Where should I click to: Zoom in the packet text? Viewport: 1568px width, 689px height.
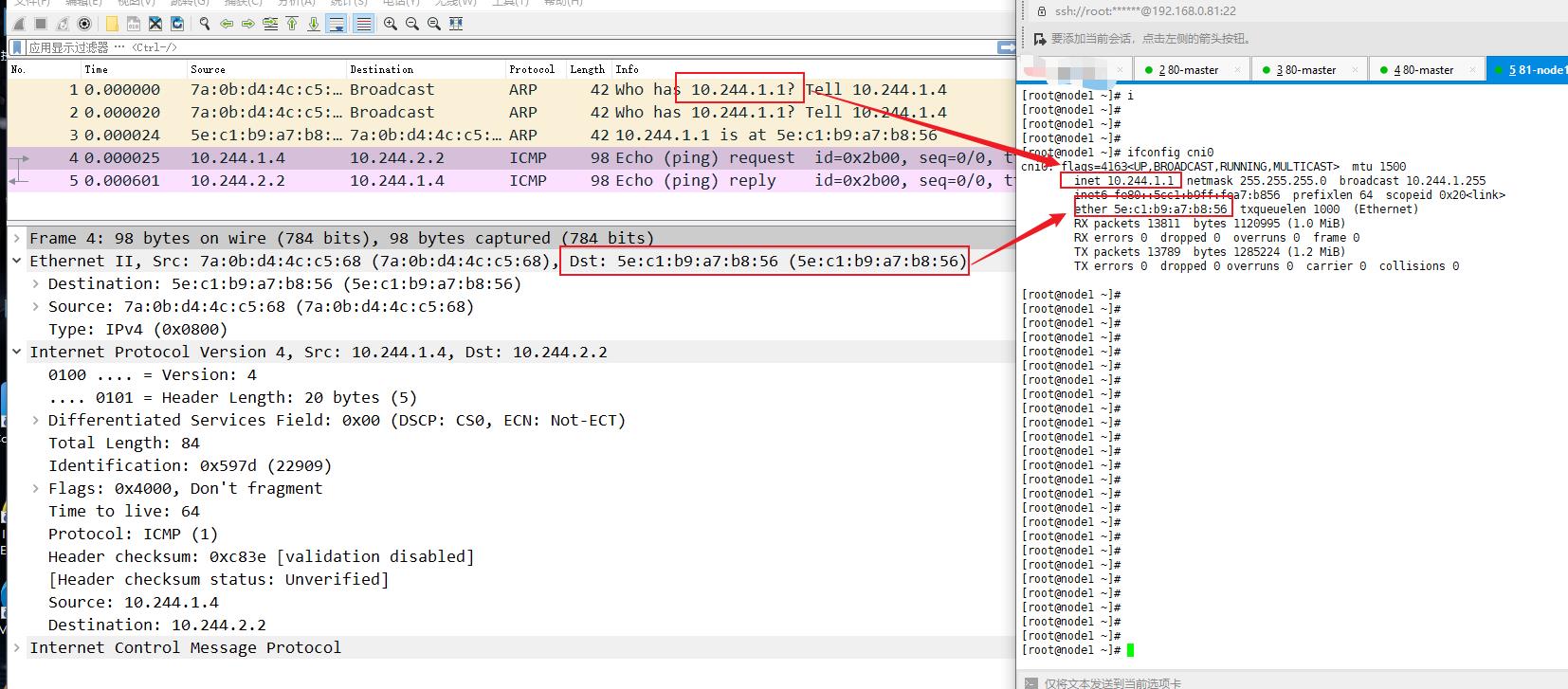coord(390,24)
